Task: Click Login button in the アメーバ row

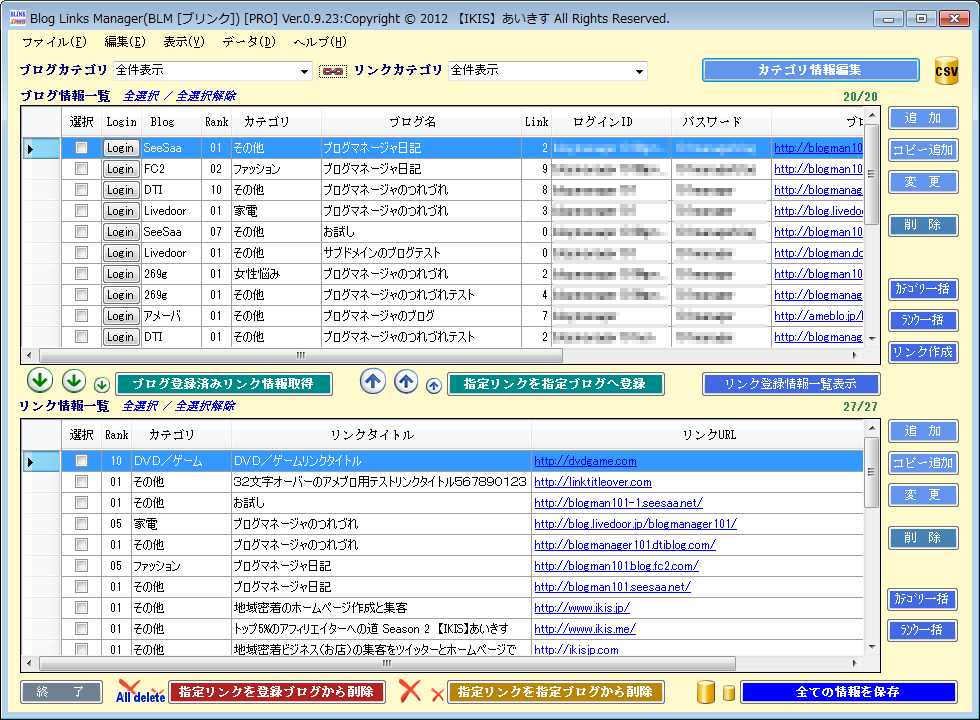Action: (121, 316)
